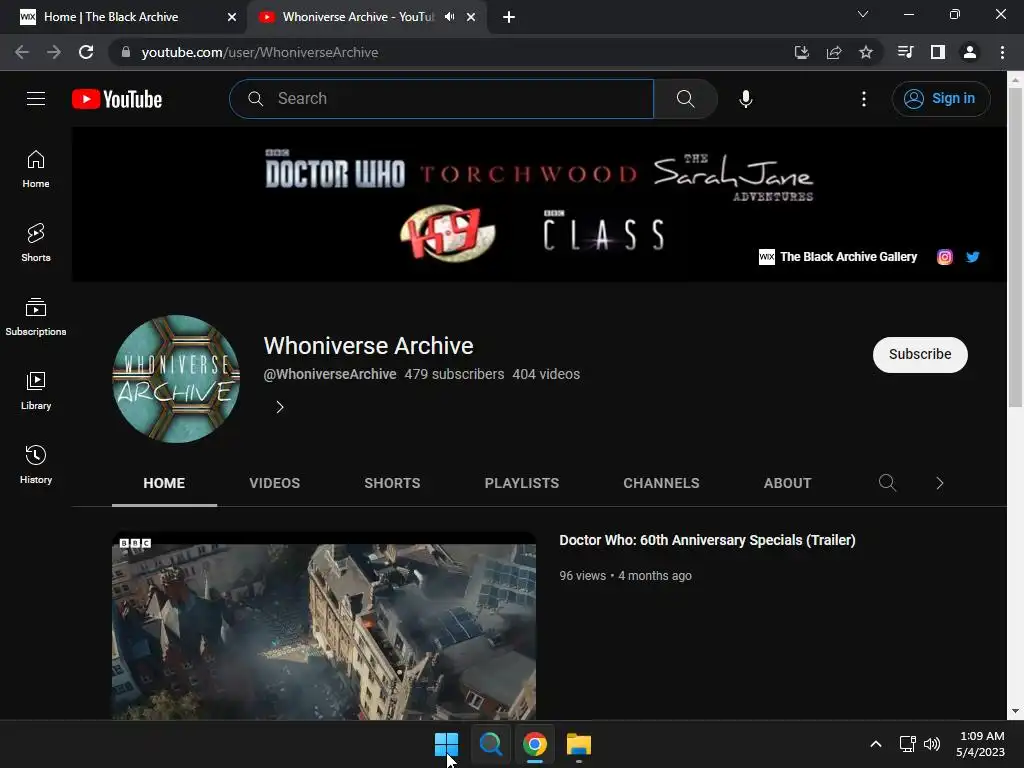Open Subscriptions in the sidebar
The height and width of the screenshot is (768, 1024).
click(x=36, y=317)
